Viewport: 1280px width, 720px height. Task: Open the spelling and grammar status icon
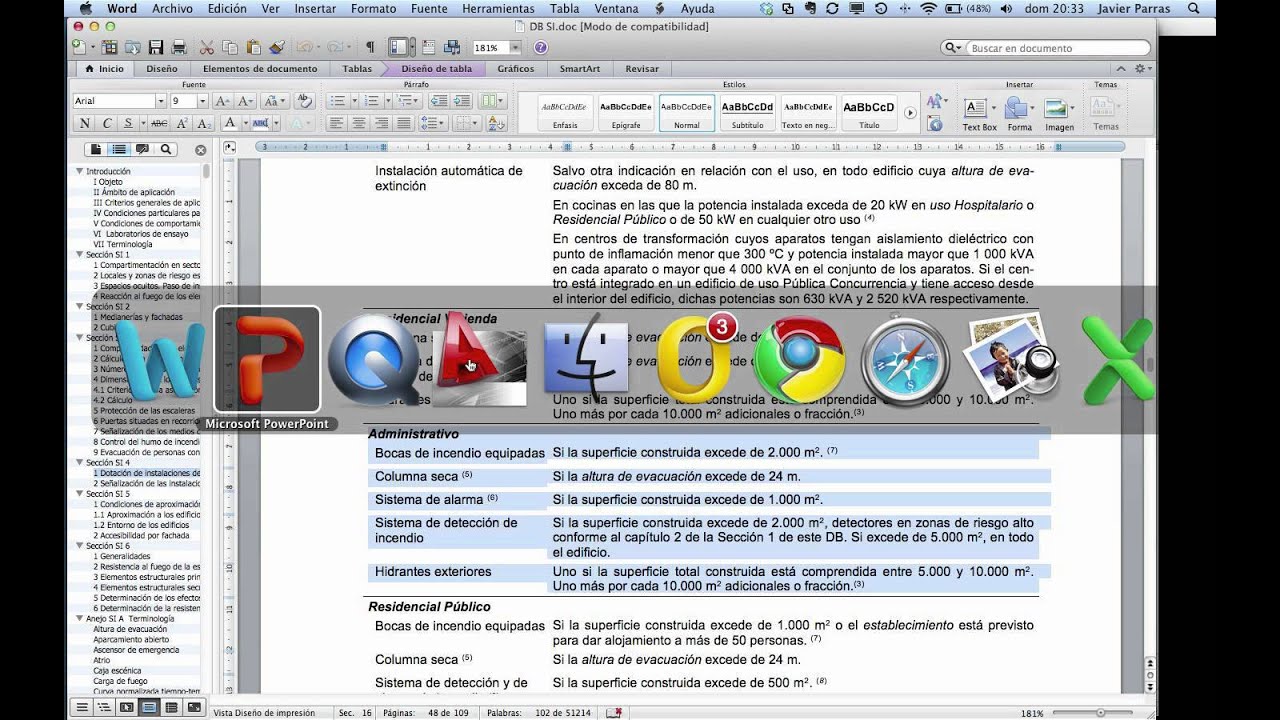pyautogui.click(x=615, y=712)
